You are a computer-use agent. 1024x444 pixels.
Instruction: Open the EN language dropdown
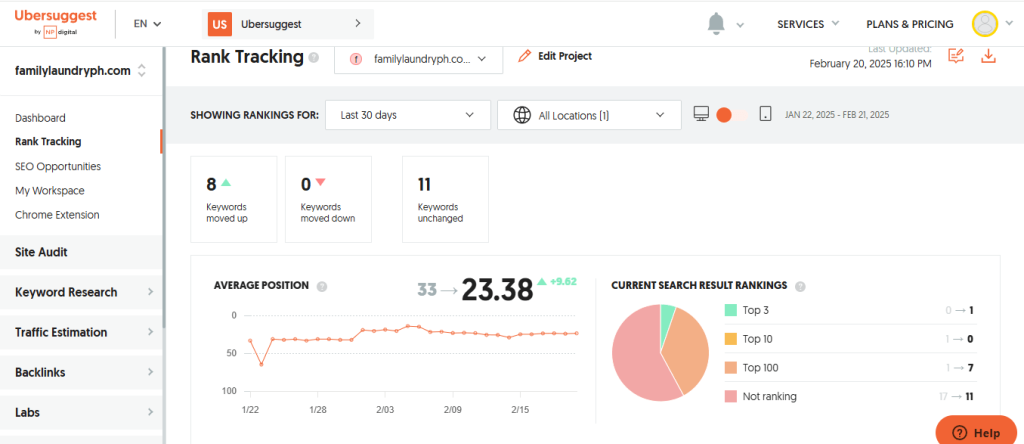147,23
